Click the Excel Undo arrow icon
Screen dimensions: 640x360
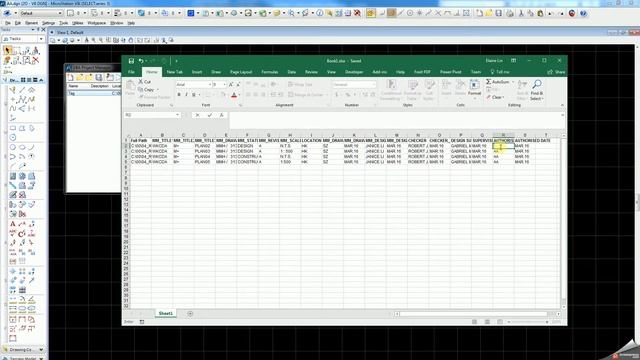(141, 61)
